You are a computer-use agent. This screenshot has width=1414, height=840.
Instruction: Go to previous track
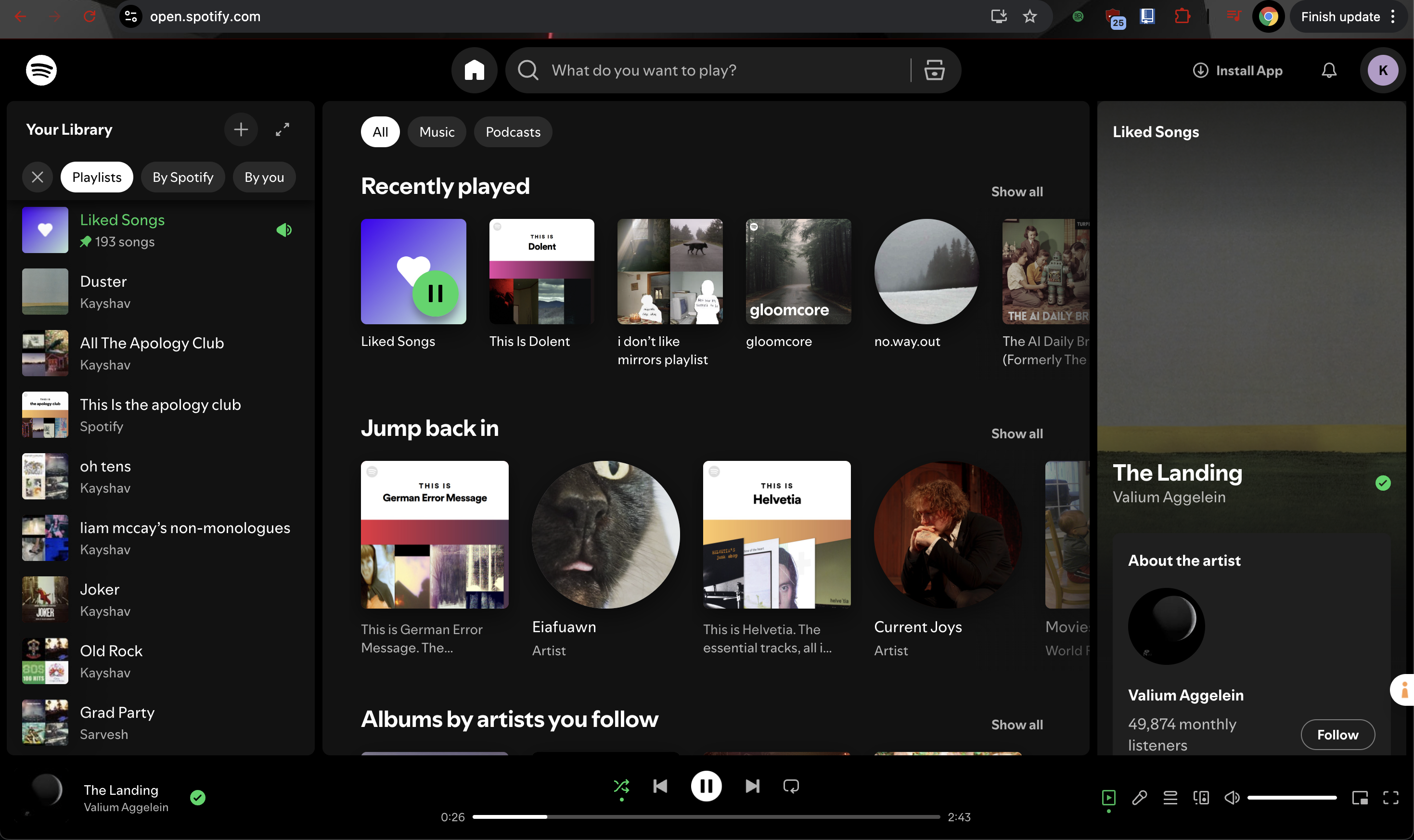click(660, 786)
